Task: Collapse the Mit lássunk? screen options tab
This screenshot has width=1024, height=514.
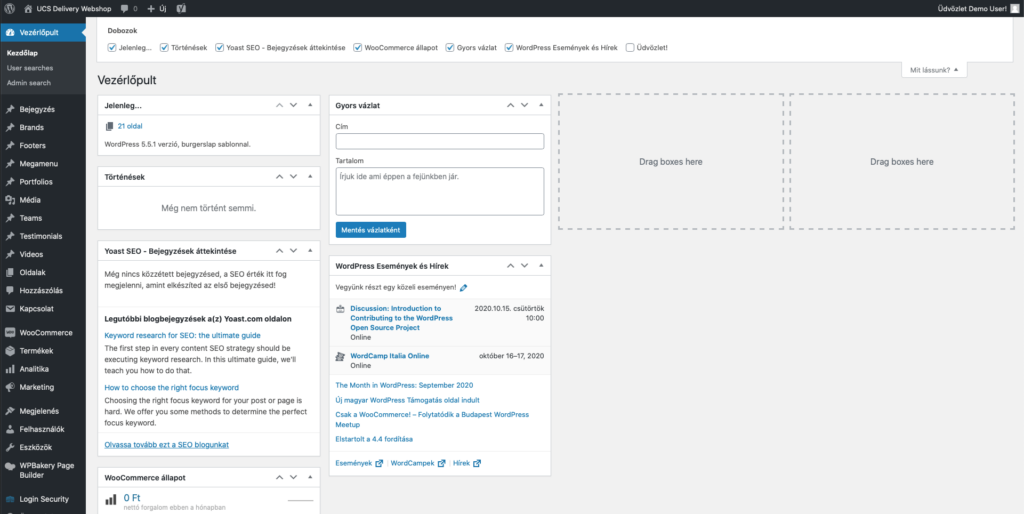Action: tap(934, 70)
